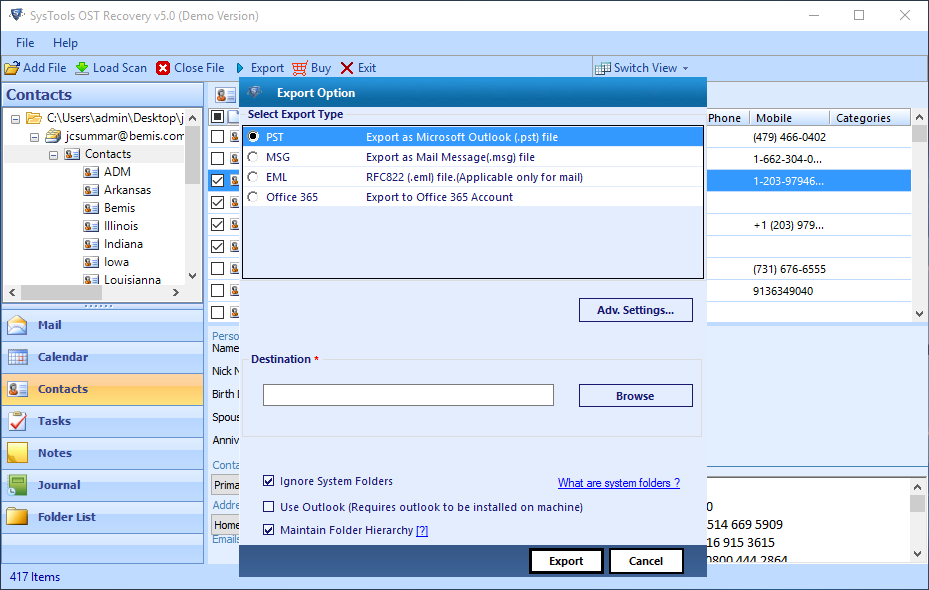This screenshot has width=929, height=590.
Task: Open the Calendar pane icon
Action: pos(17,357)
